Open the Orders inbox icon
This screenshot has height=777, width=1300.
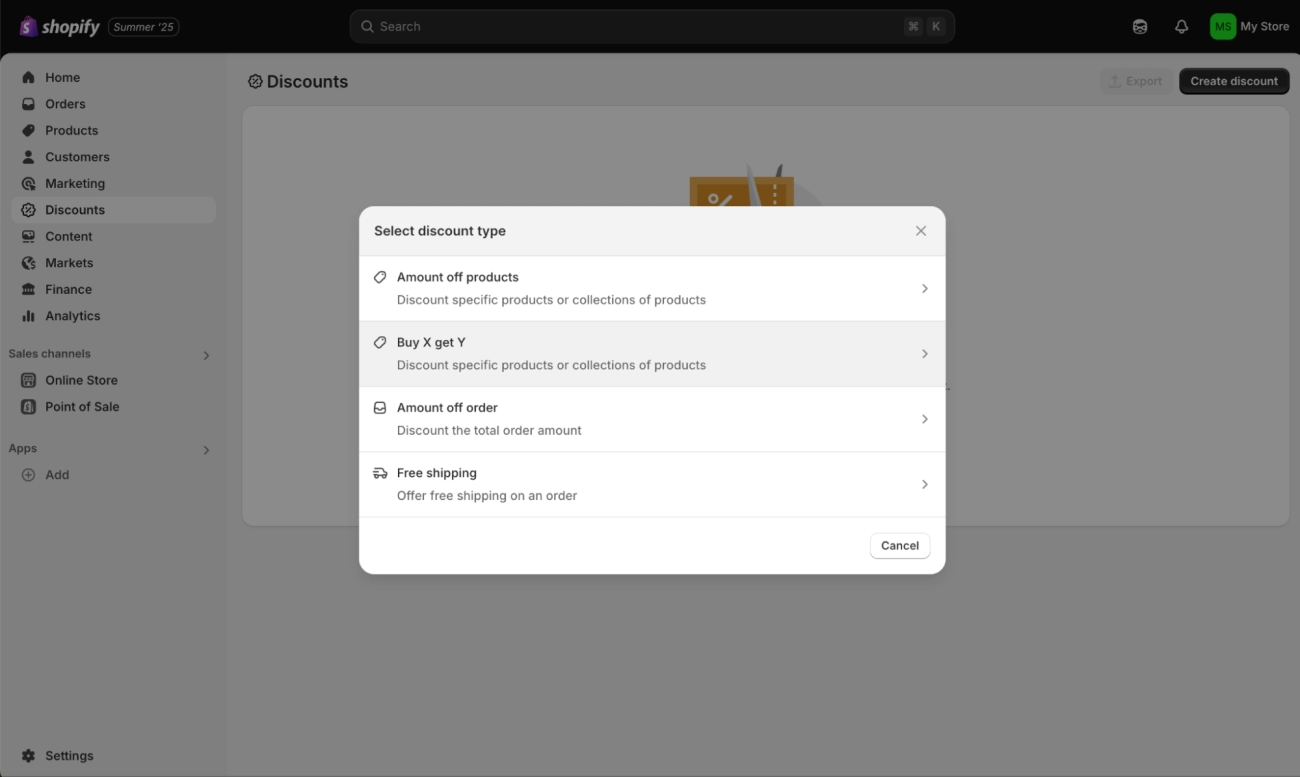pos(28,104)
